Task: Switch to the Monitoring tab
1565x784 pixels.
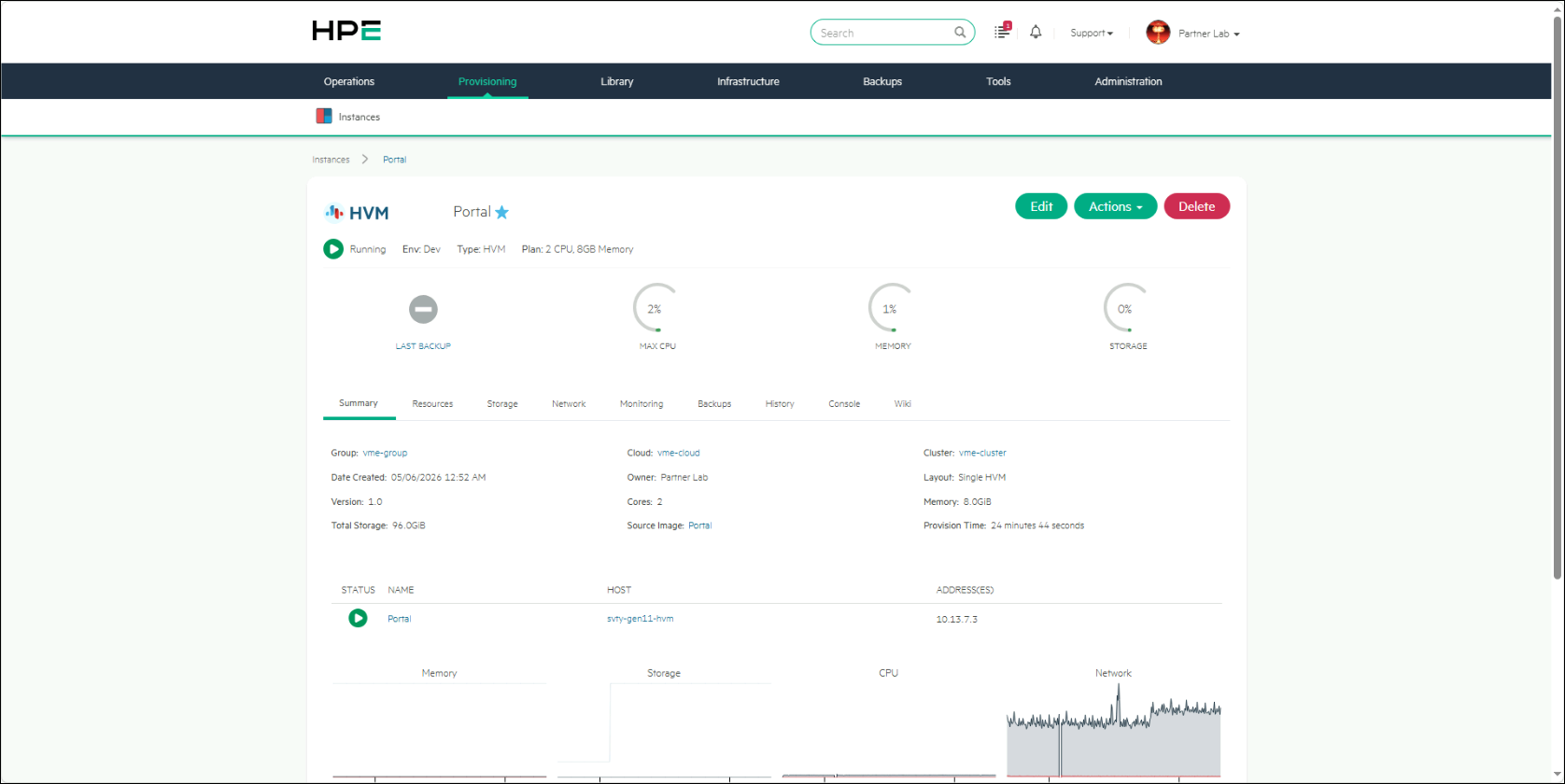Action: point(642,404)
